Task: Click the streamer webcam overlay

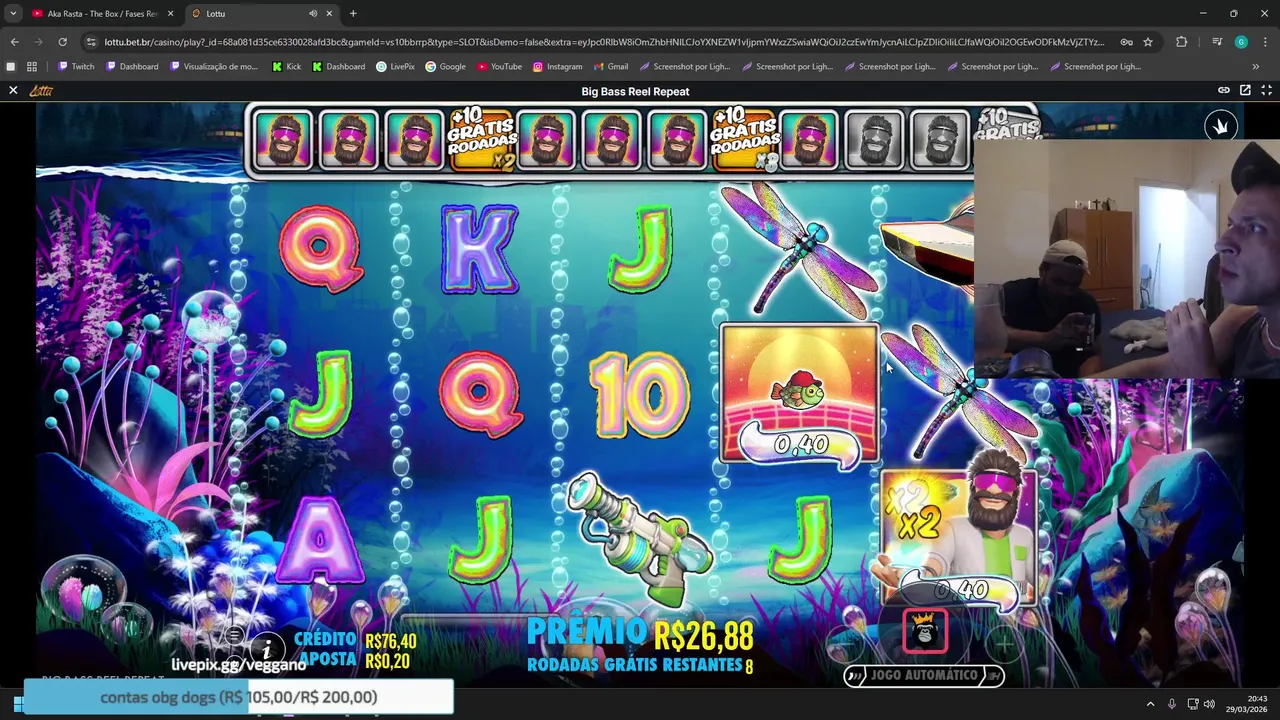Action: [x=1127, y=258]
